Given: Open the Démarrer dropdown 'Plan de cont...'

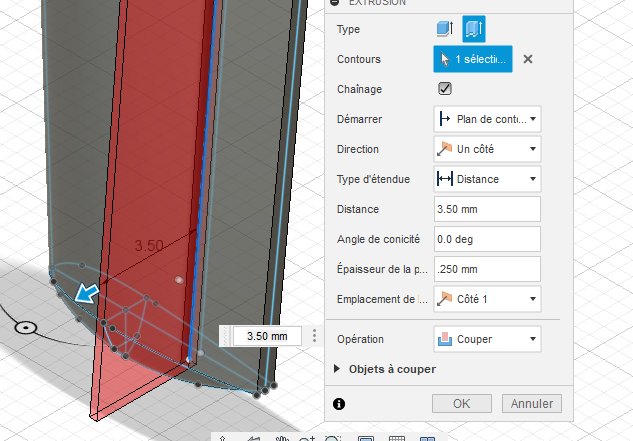Looking at the screenshot, I should pyautogui.click(x=487, y=119).
